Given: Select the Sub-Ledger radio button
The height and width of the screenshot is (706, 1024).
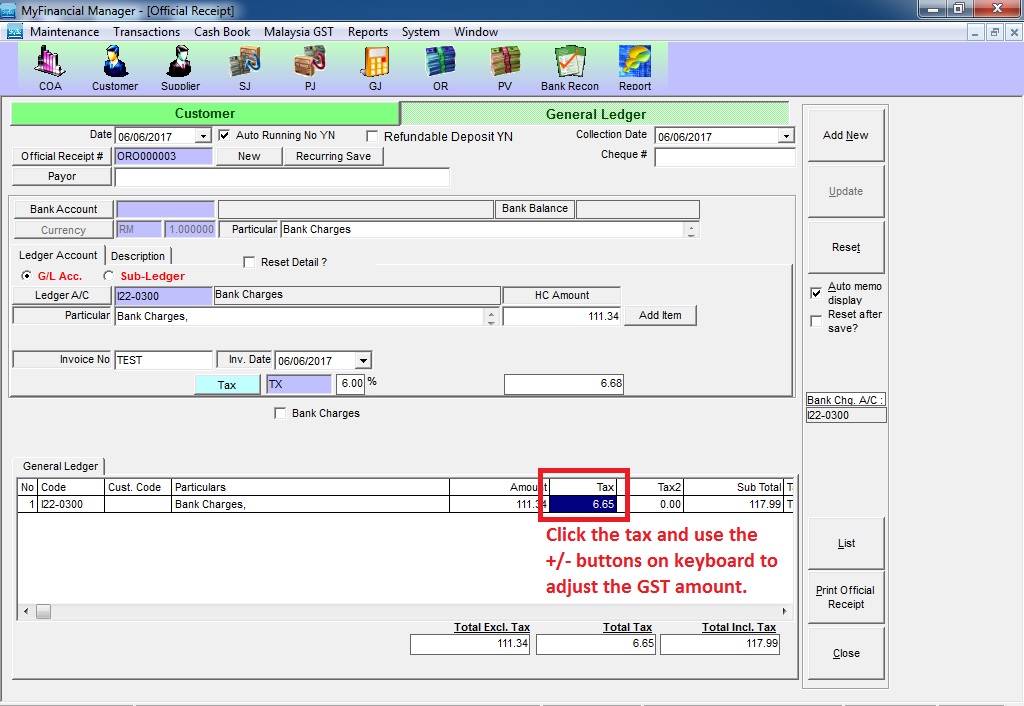Looking at the screenshot, I should [109, 276].
